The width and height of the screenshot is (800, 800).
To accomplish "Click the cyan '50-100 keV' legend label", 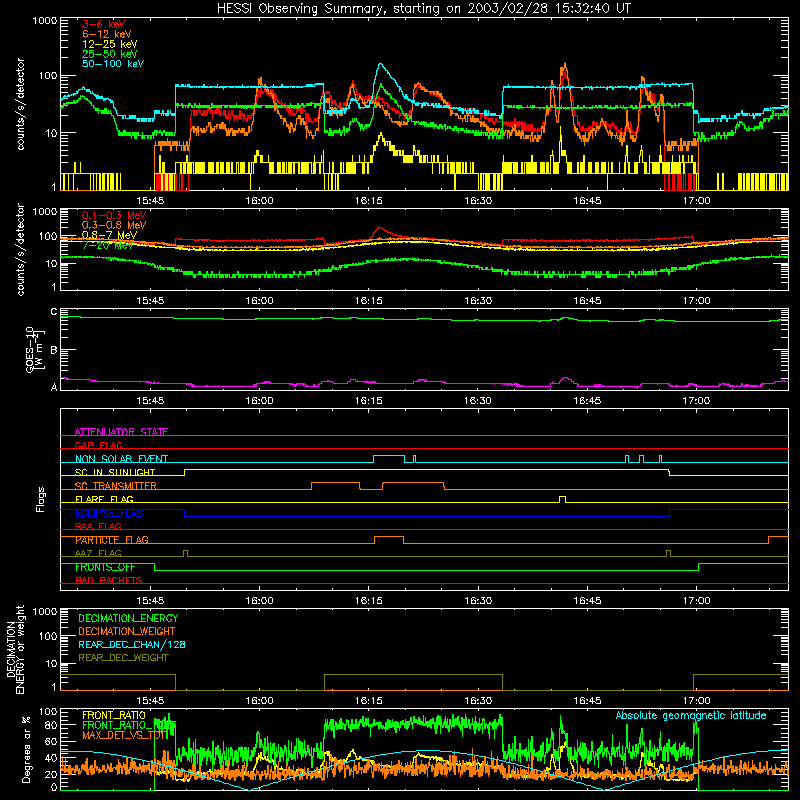I will 112,64.
